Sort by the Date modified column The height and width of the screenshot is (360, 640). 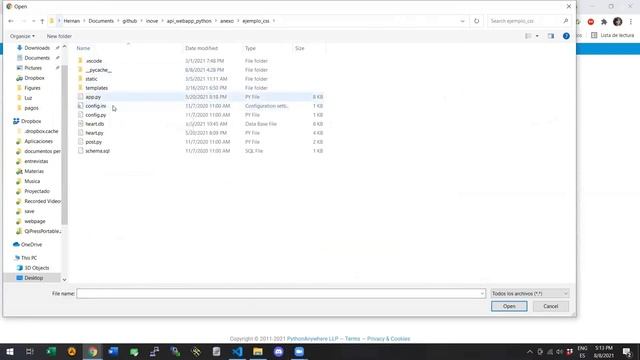click(202, 48)
